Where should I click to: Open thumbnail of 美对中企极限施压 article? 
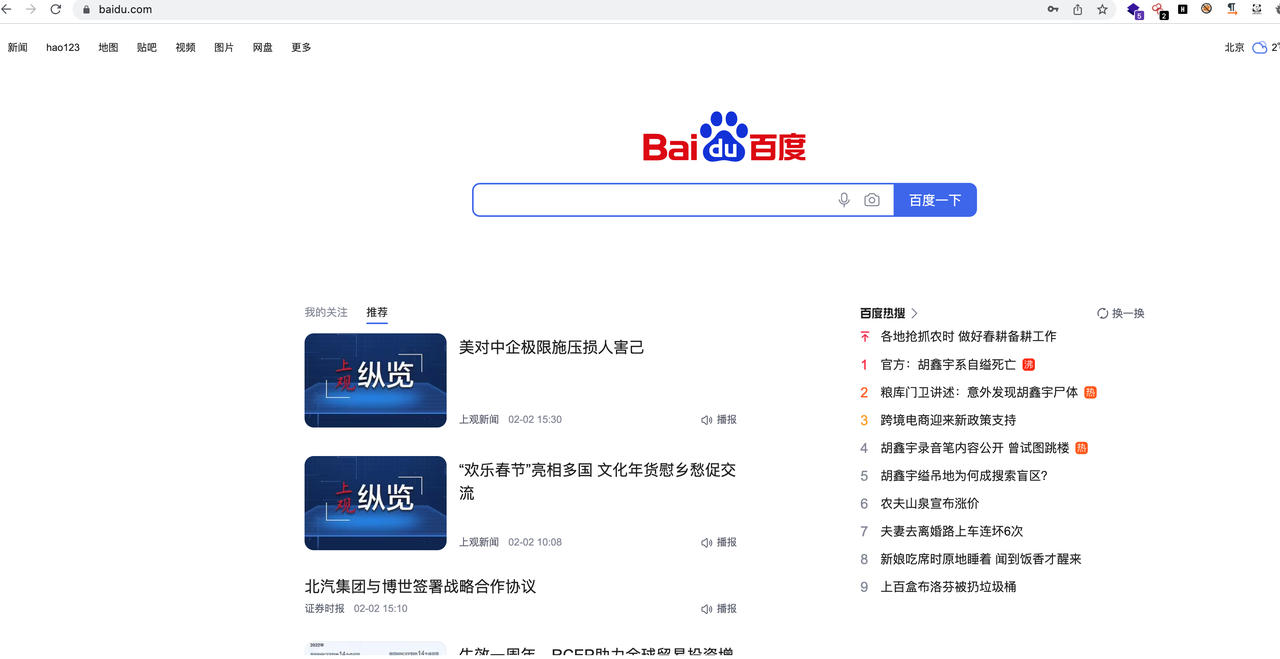coord(375,380)
